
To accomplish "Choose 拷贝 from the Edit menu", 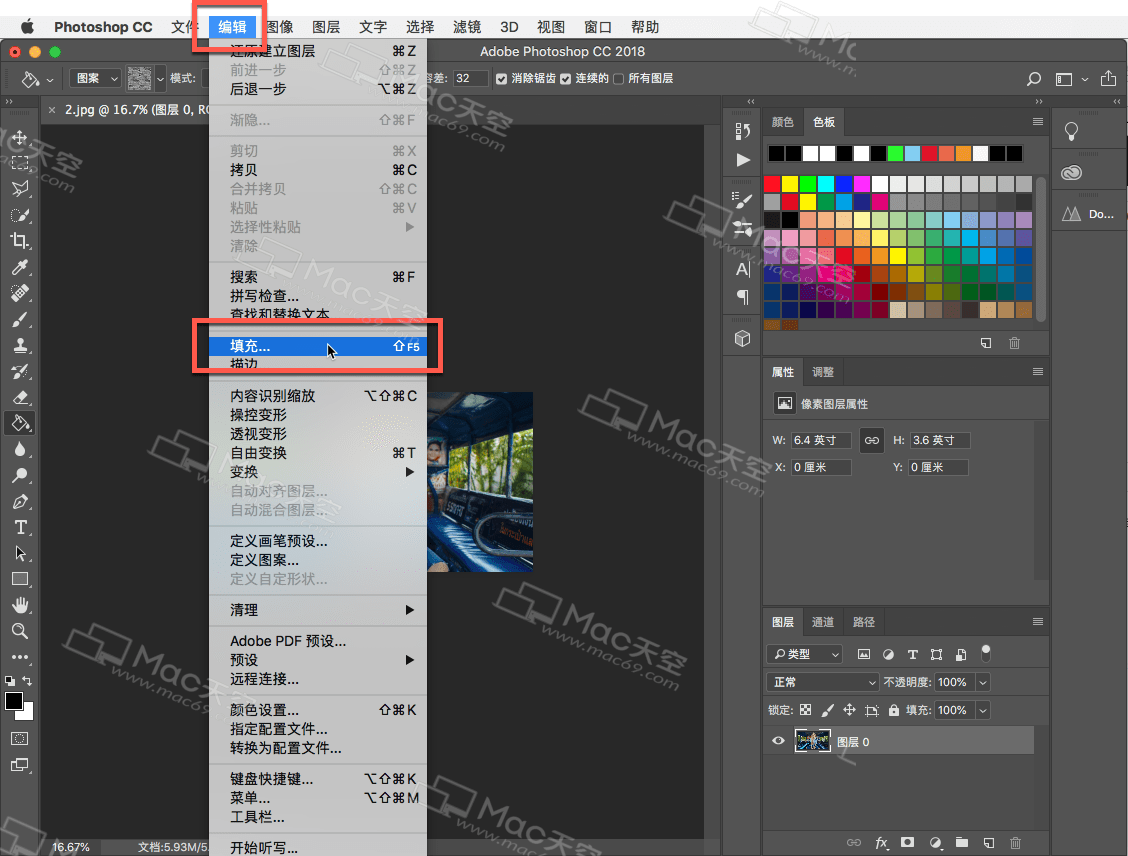I will coord(318,170).
